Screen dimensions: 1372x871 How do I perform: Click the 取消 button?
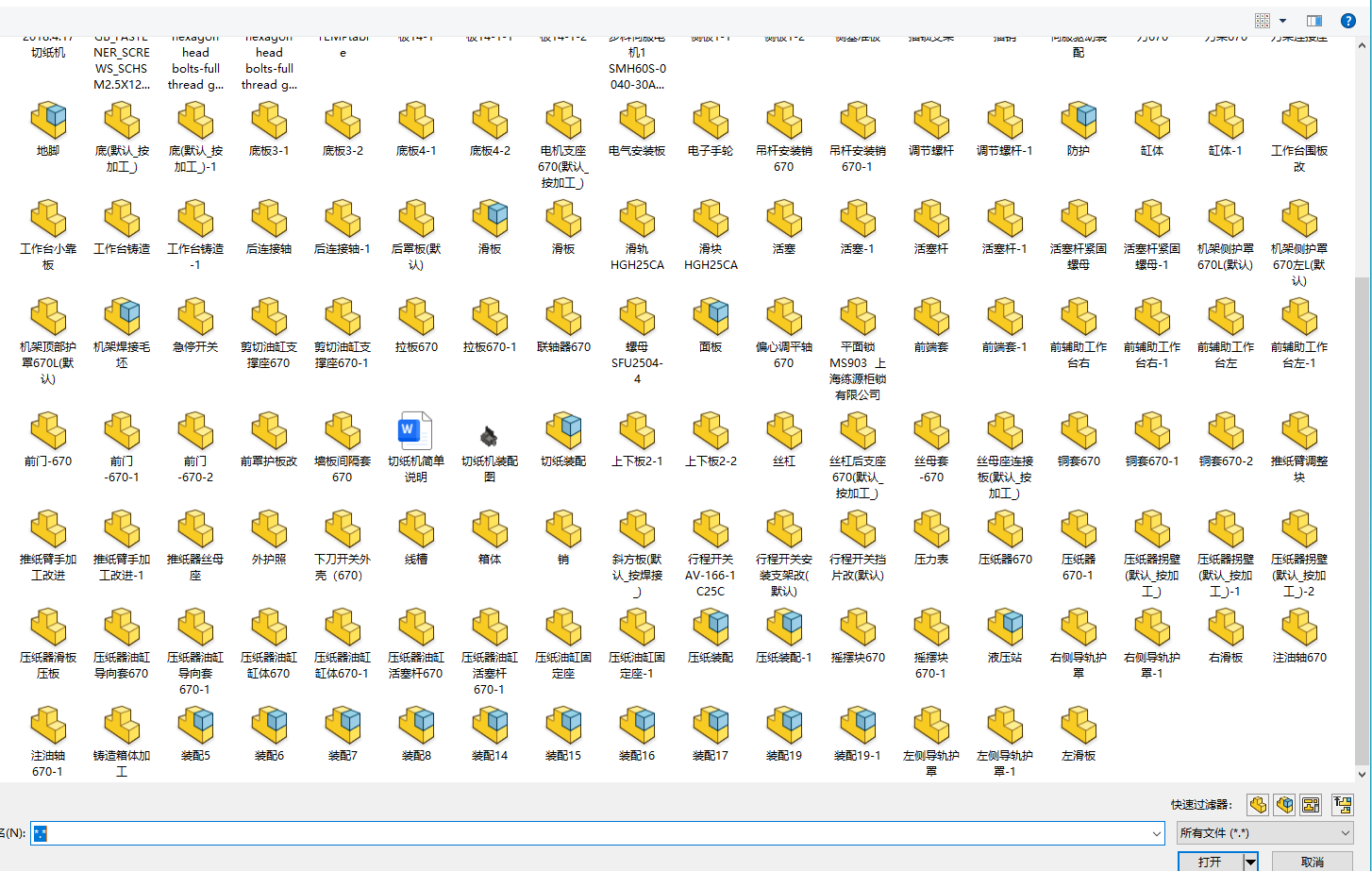1312,862
